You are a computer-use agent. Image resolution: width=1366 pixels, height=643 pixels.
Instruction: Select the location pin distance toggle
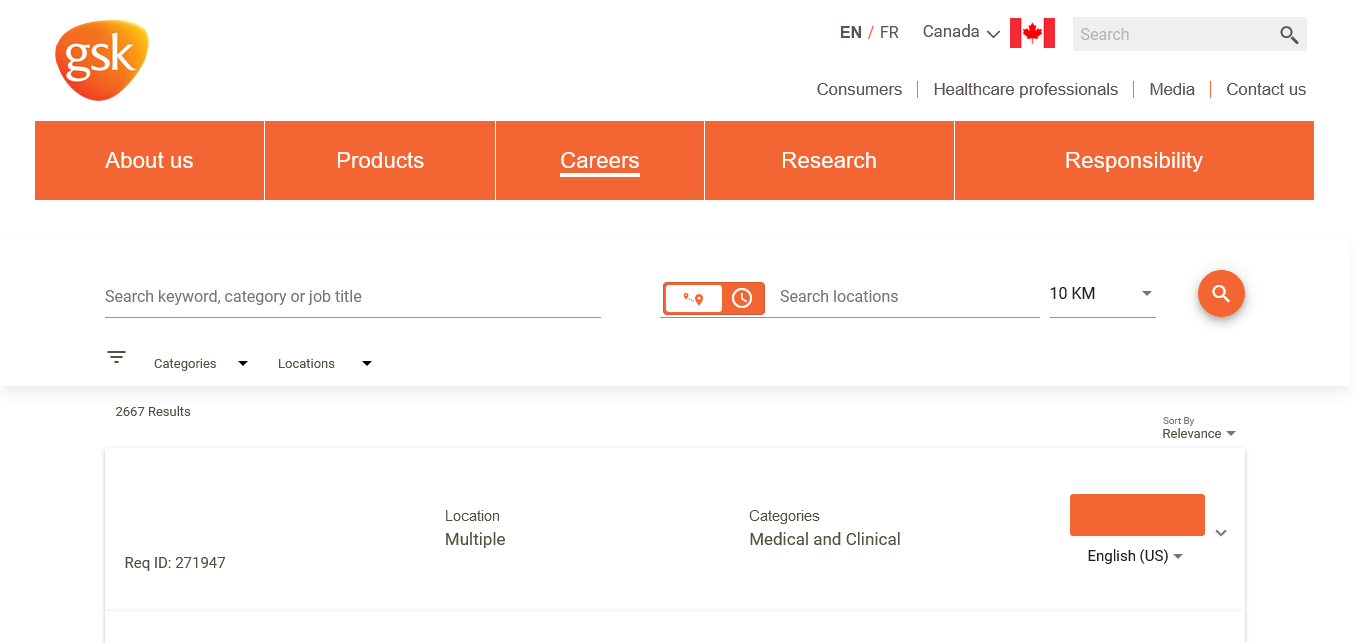tap(693, 298)
